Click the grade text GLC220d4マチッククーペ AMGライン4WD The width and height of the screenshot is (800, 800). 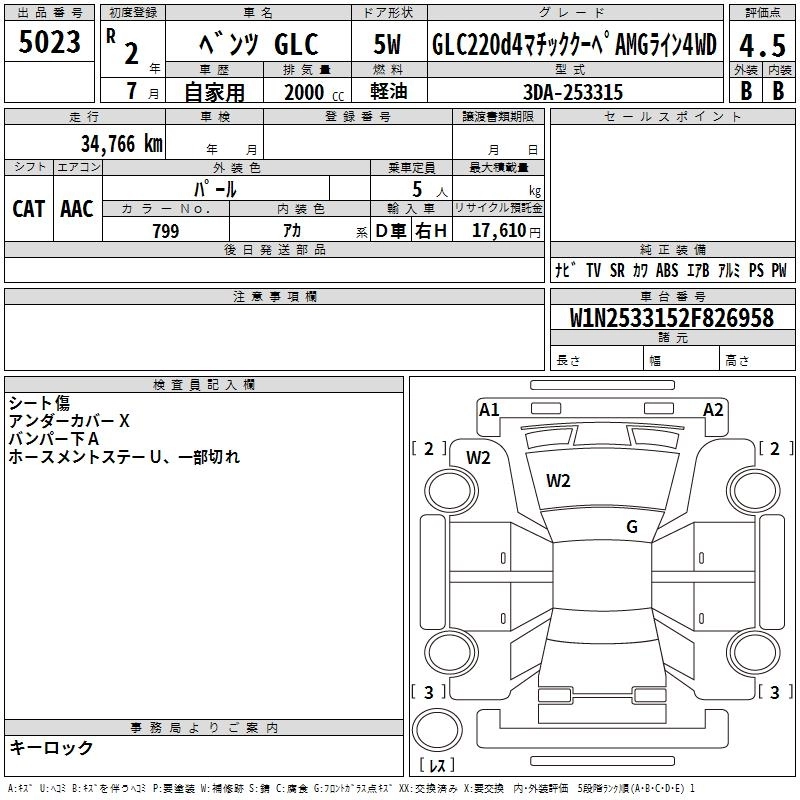(574, 44)
